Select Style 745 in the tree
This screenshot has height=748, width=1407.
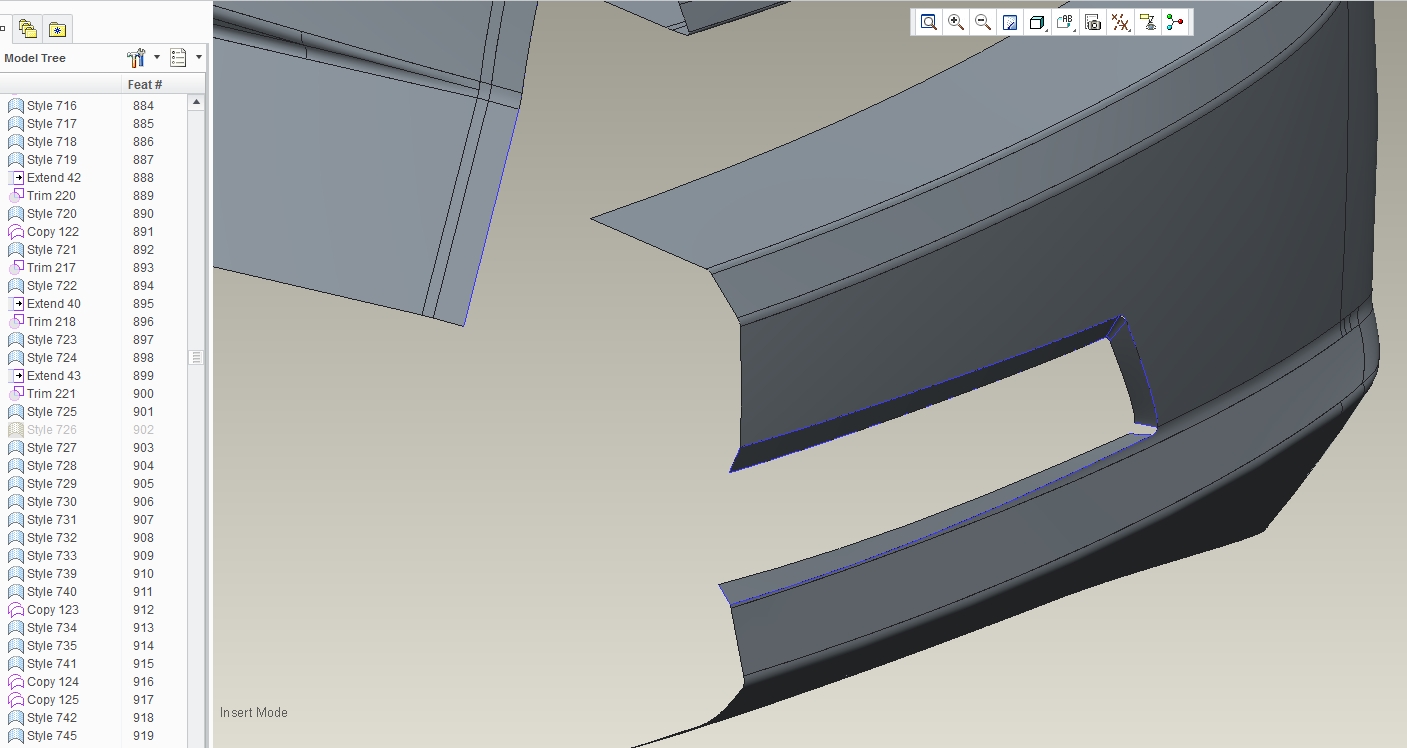[52, 736]
